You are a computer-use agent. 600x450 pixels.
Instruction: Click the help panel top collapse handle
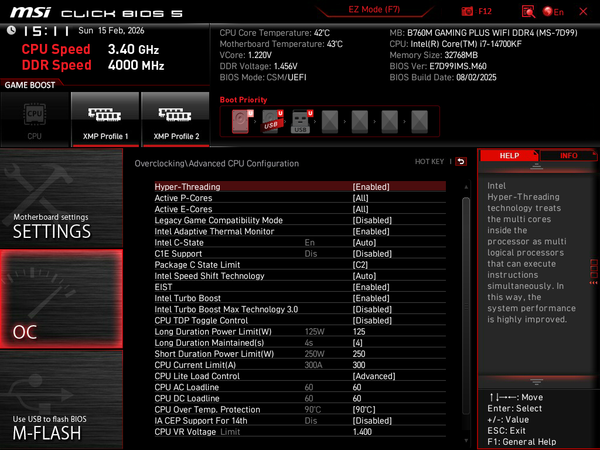(x=536, y=166)
